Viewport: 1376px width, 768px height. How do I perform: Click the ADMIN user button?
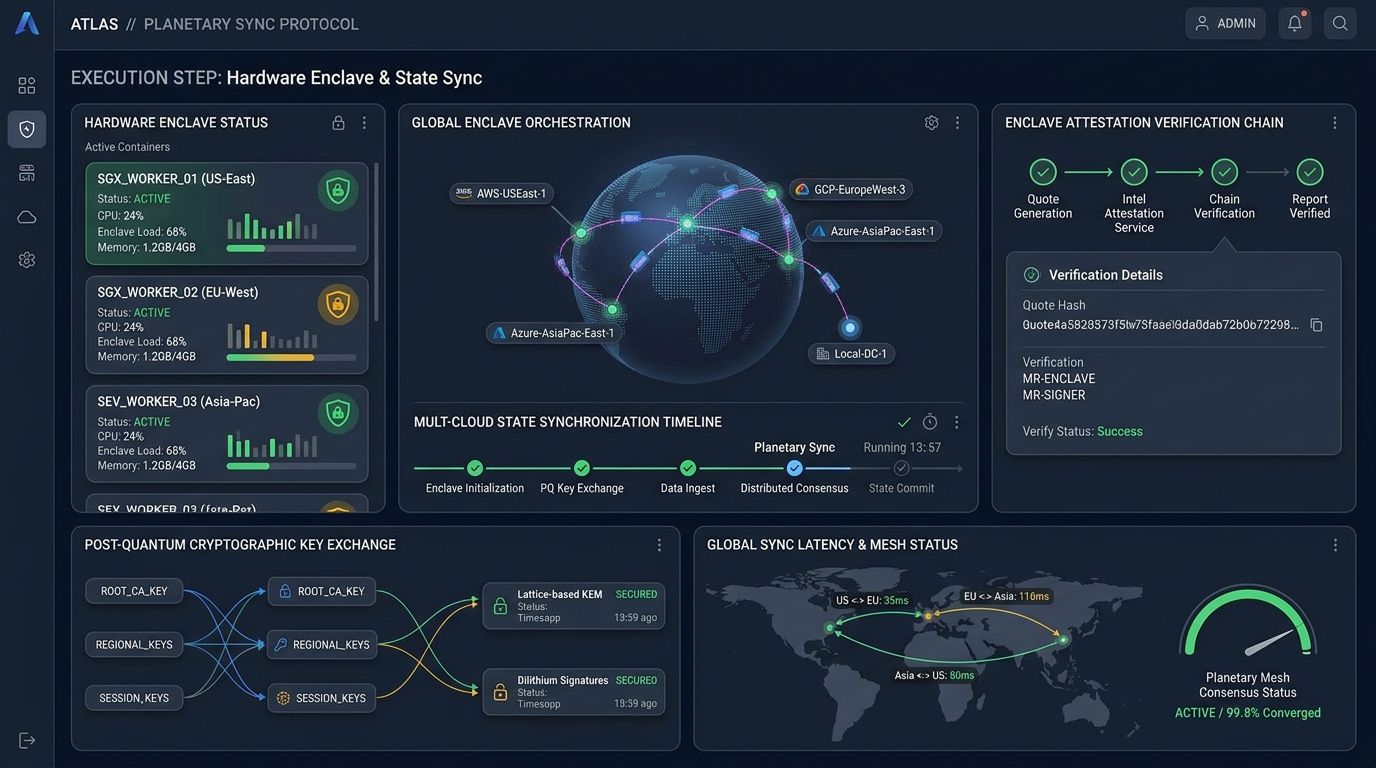[x=1225, y=23]
